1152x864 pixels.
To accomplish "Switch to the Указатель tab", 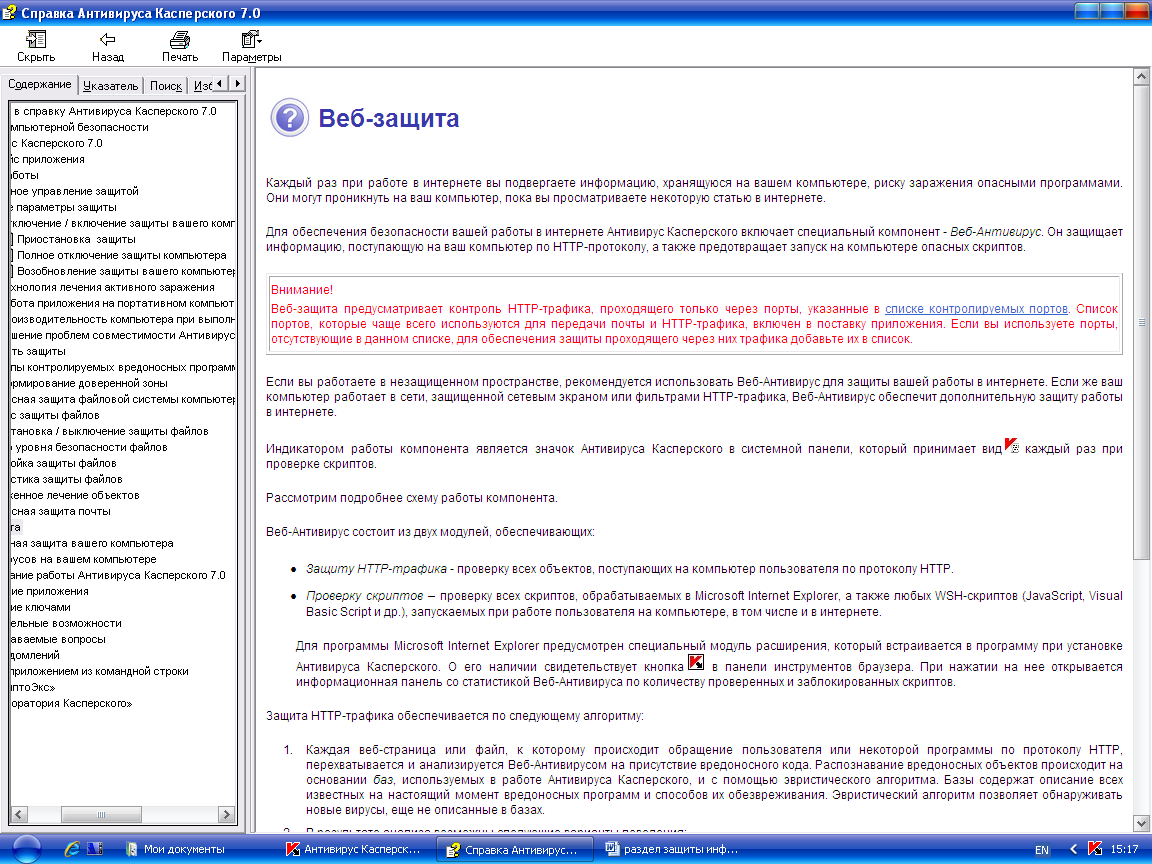I will (x=110, y=86).
